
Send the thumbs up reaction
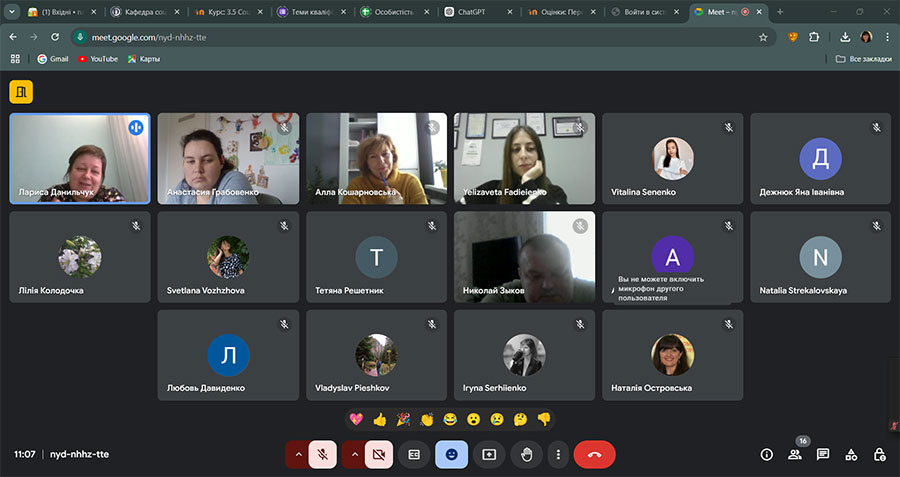(x=379, y=419)
